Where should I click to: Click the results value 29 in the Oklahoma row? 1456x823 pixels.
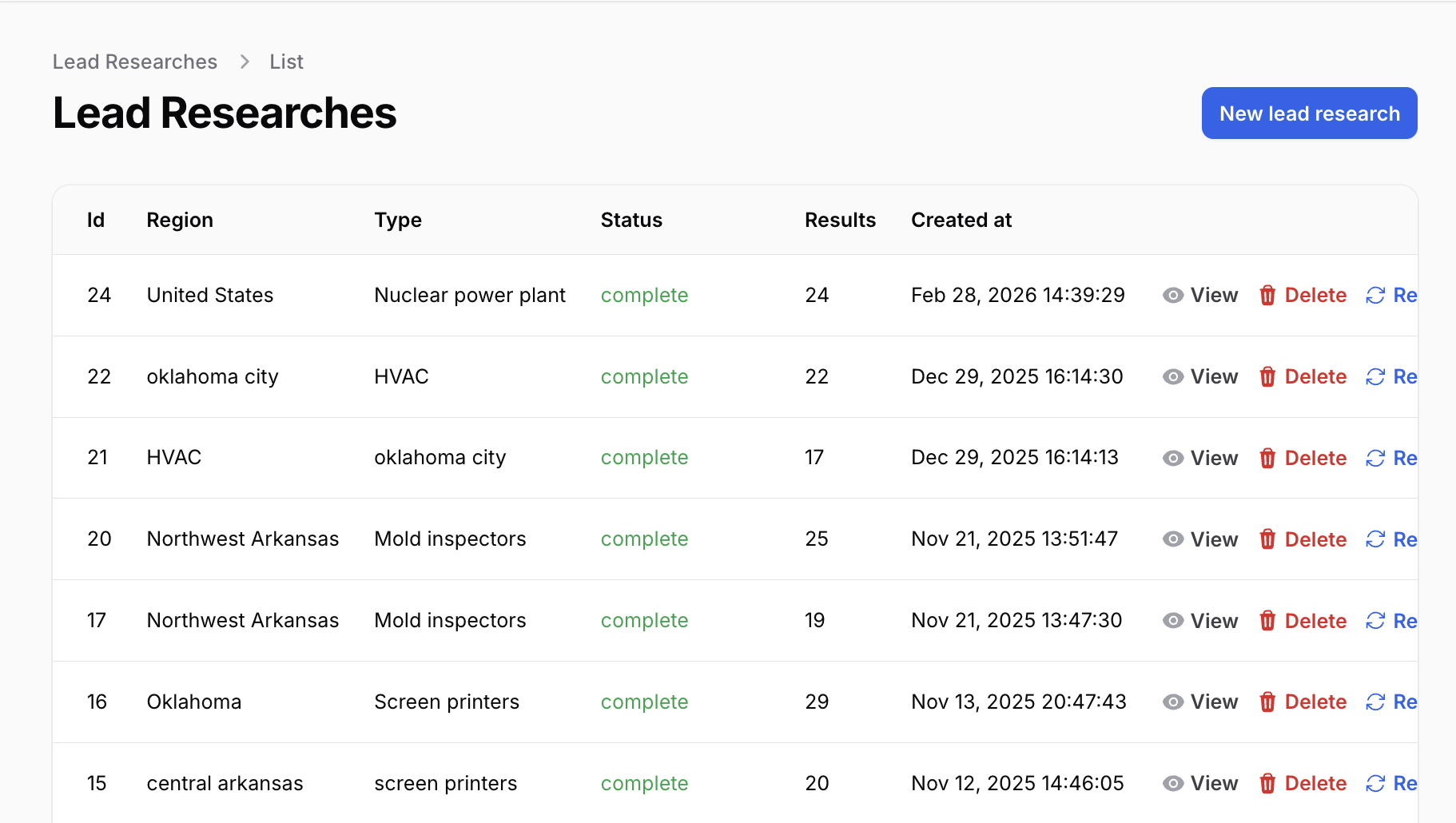(817, 702)
